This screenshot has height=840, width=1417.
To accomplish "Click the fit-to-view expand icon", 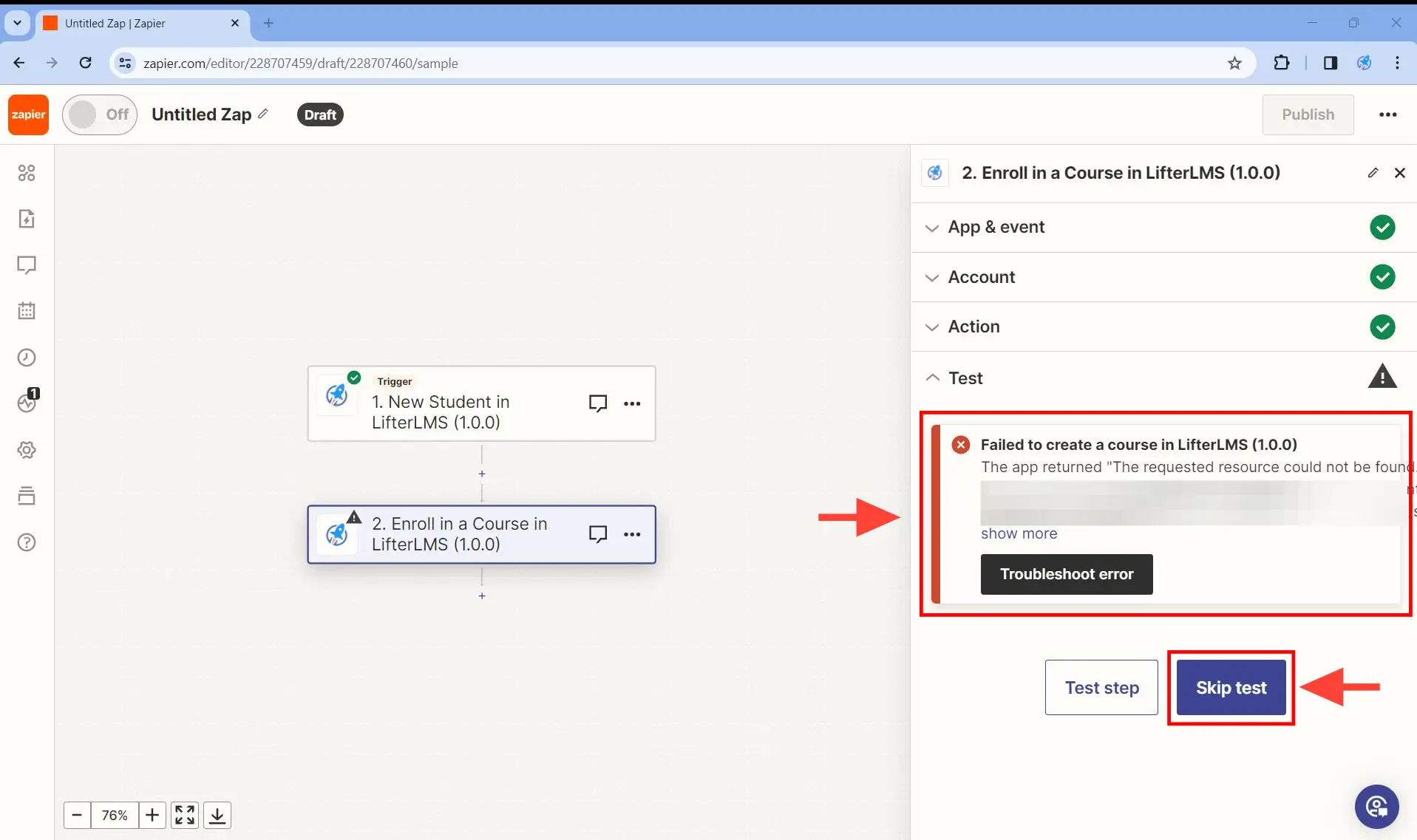I will pyautogui.click(x=185, y=815).
